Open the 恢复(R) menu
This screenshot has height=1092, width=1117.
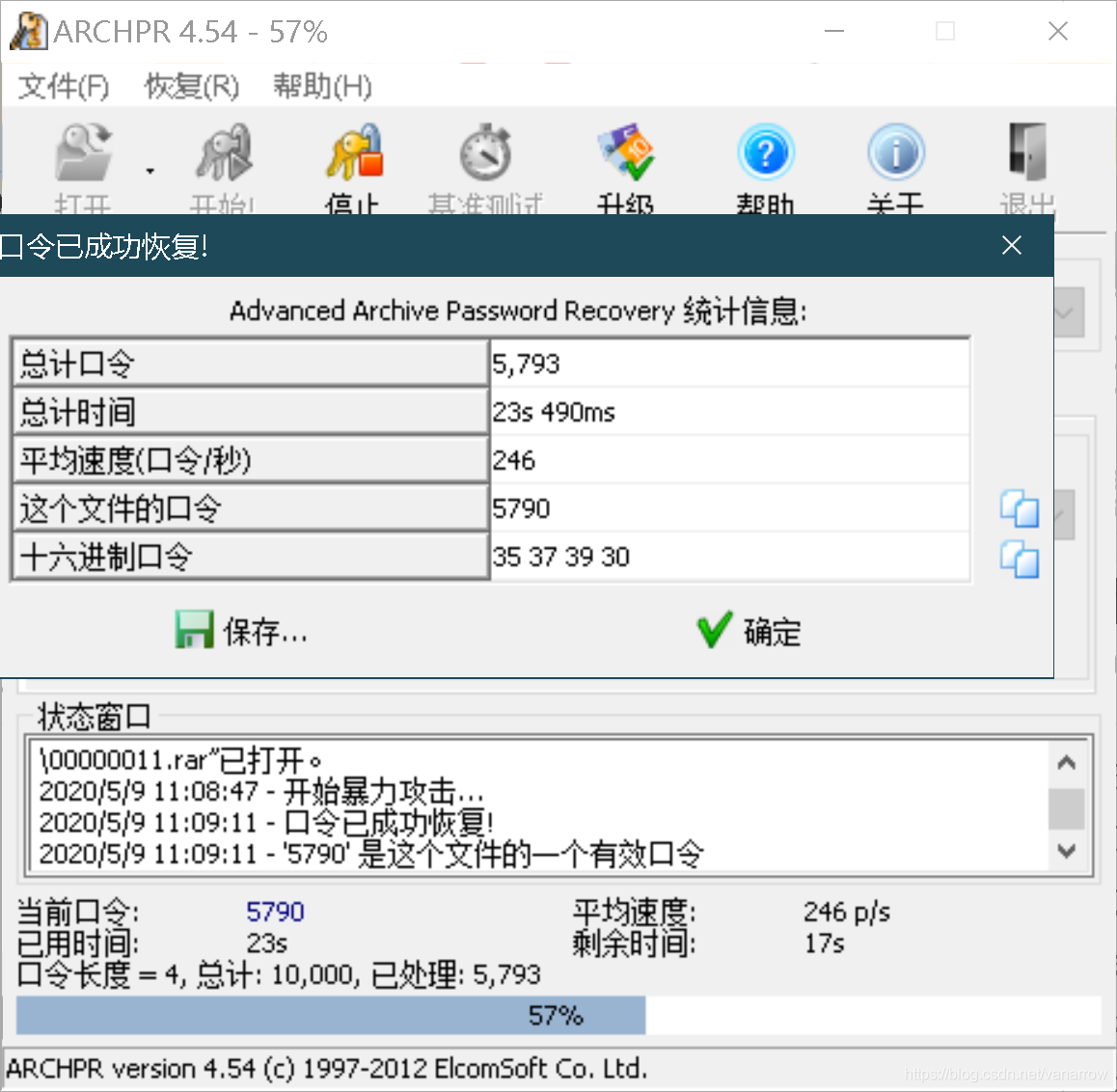click(x=192, y=87)
